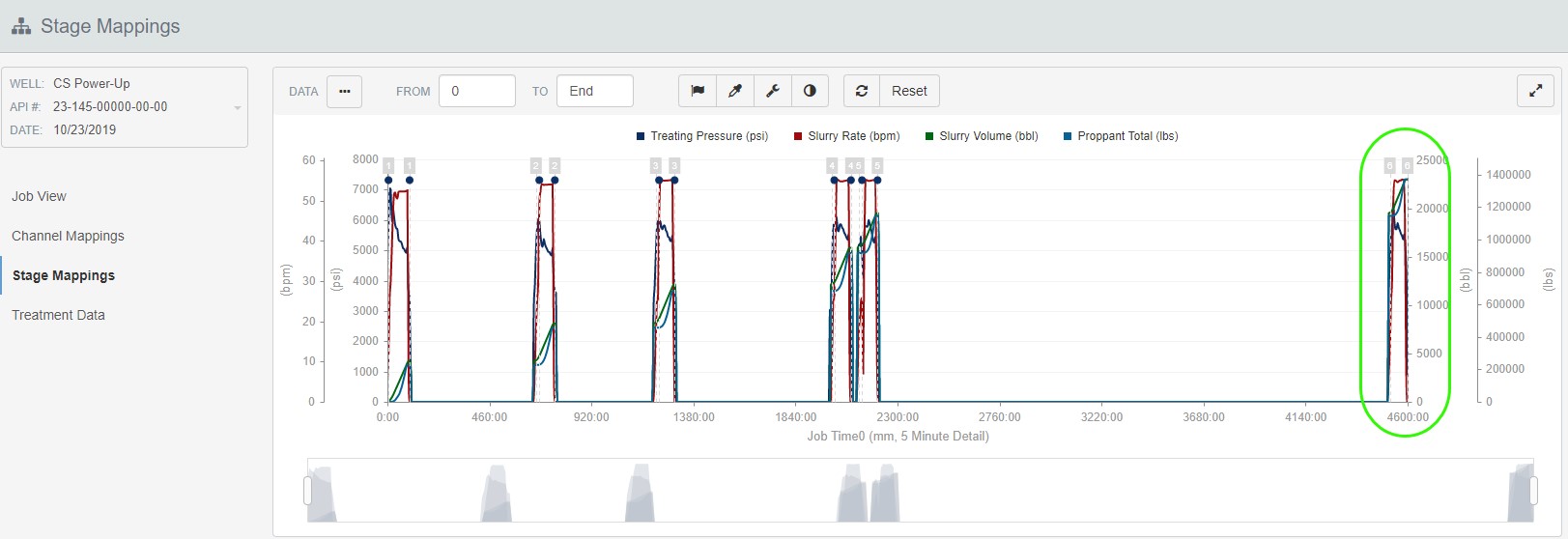The image size is (1568, 539).
Task: Click the first stage 2 marker label
Action: (x=536, y=166)
